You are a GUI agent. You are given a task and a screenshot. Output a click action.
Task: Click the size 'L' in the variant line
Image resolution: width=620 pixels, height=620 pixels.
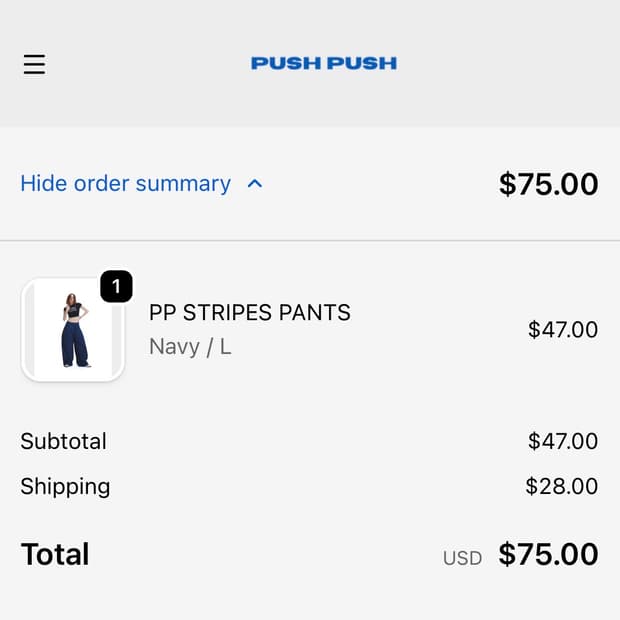pyautogui.click(x=225, y=347)
